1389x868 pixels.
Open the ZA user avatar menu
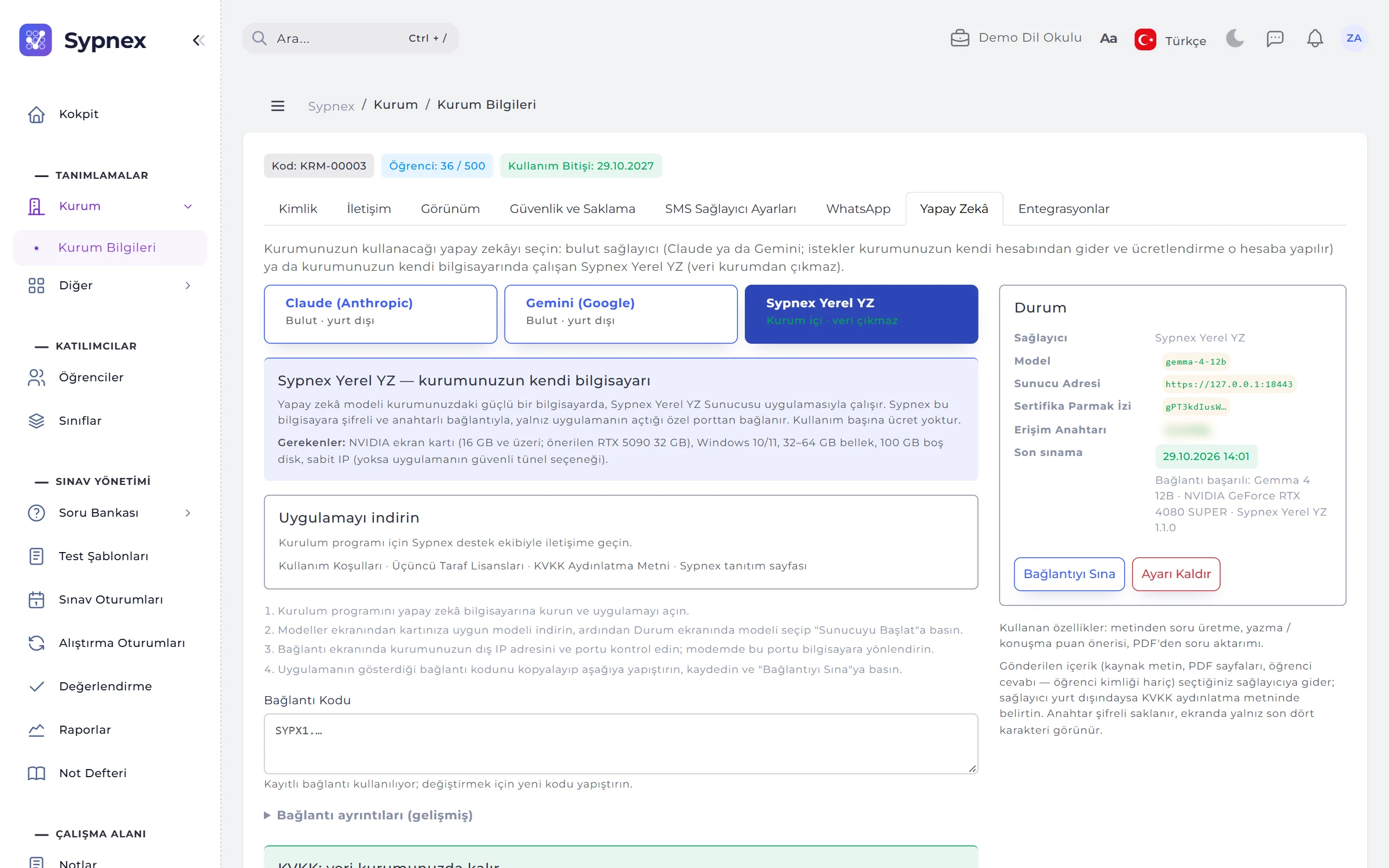pyautogui.click(x=1354, y=38)
